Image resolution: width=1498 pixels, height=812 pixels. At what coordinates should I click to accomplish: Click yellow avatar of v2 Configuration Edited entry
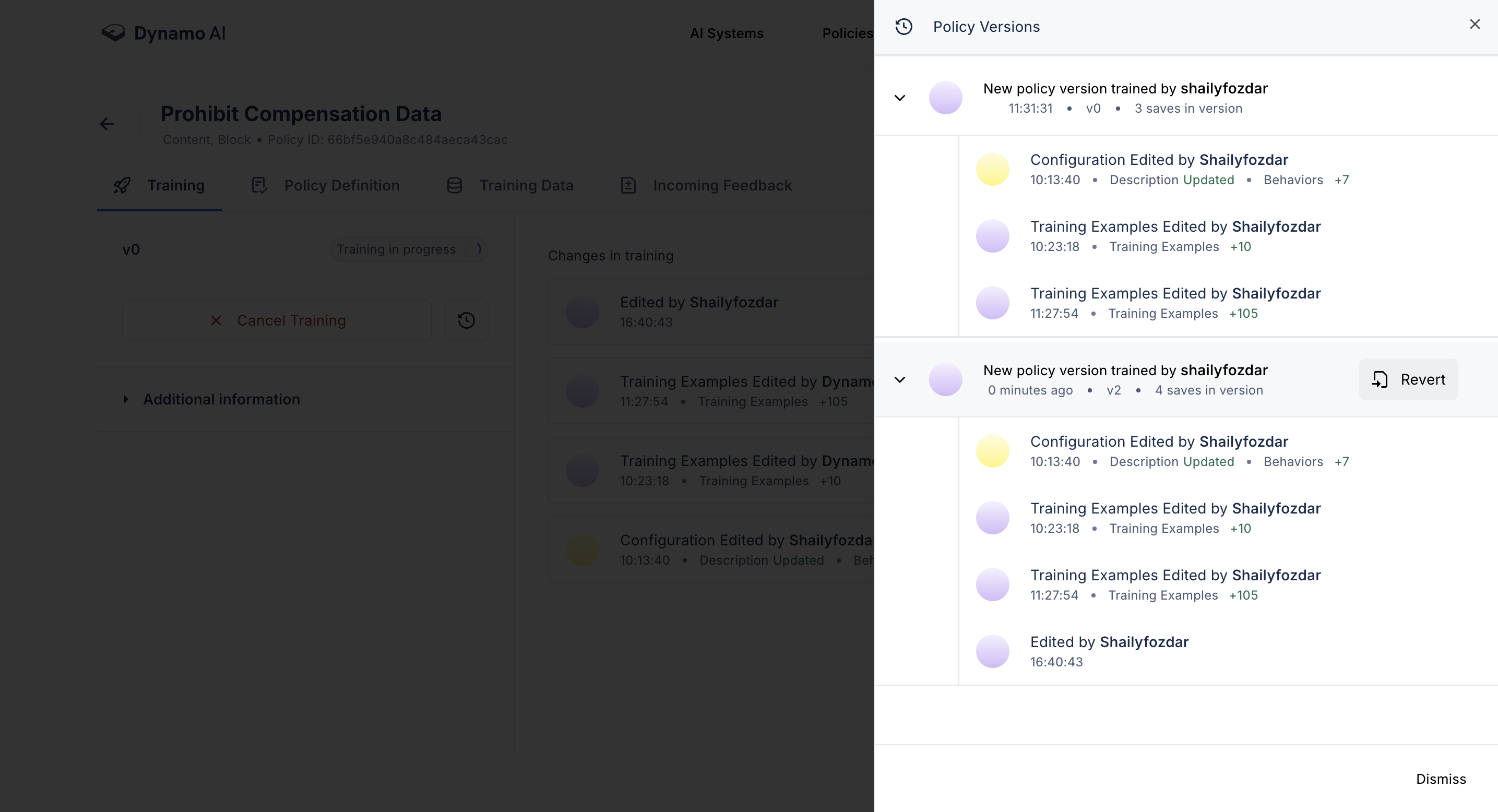(x=993, y=451)
